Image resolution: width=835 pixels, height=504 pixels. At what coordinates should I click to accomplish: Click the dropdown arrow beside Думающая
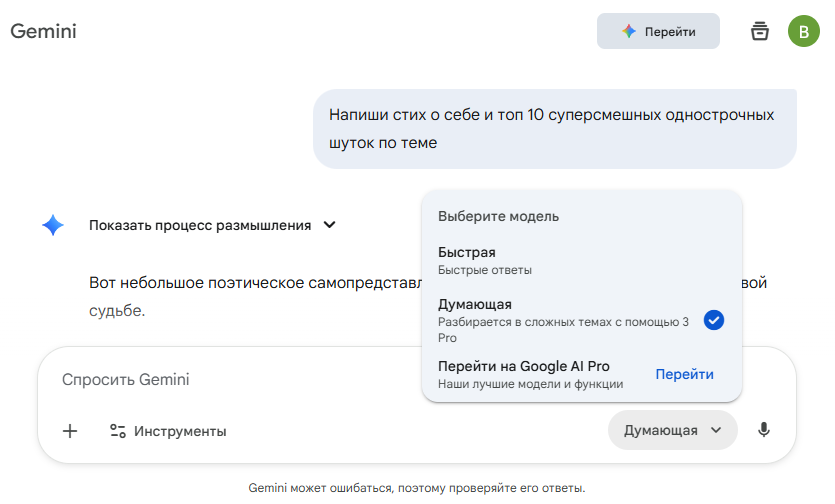716,430
